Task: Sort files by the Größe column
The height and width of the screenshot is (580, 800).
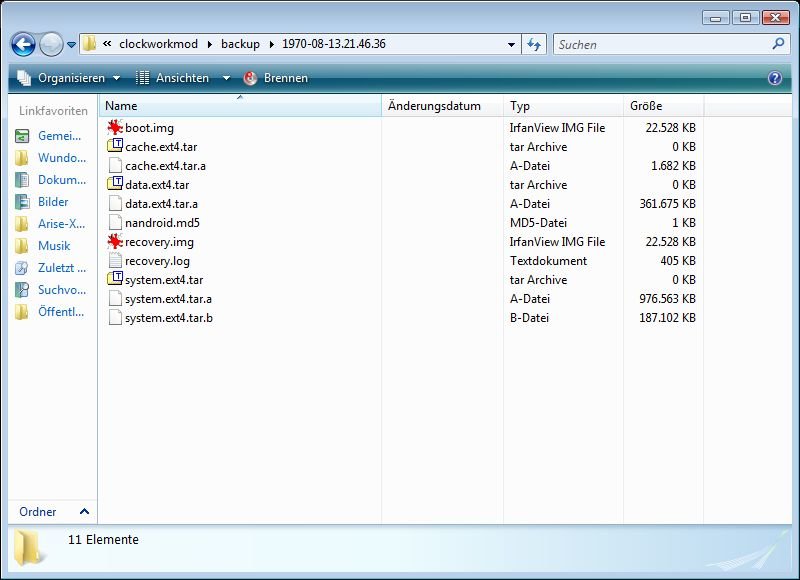Action: (663, 106)
